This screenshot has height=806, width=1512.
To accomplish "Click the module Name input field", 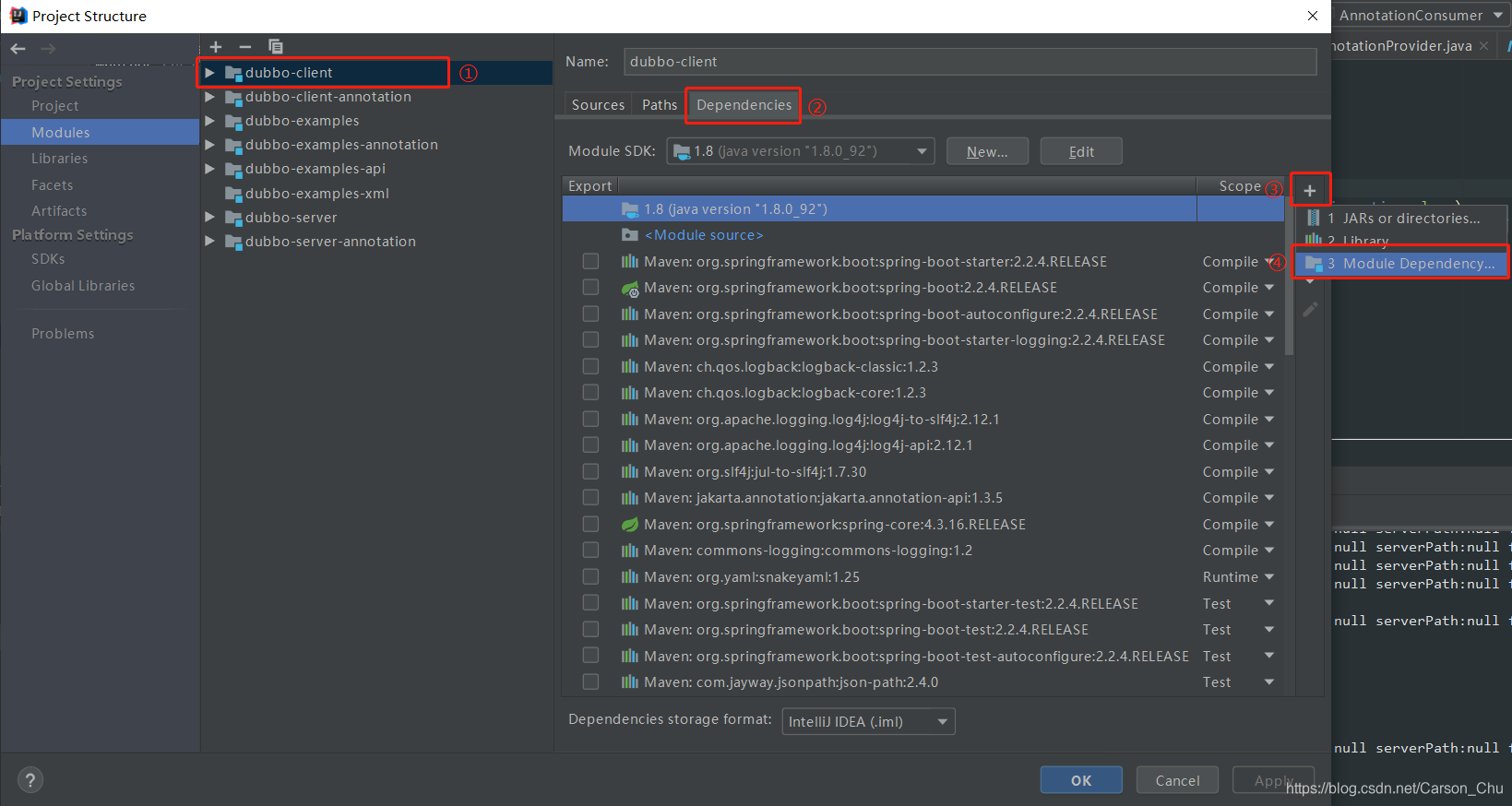I will [970, 62].
